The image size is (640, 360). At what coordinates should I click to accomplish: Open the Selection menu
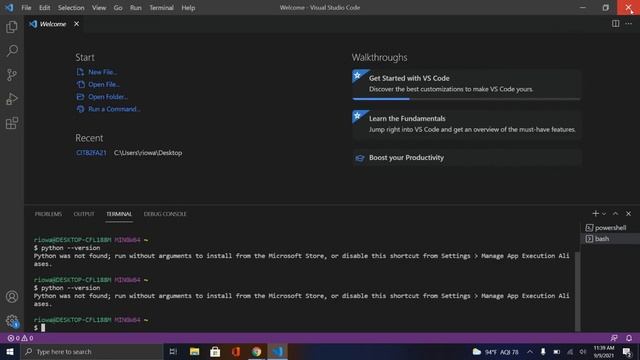[x=71, y=8]
